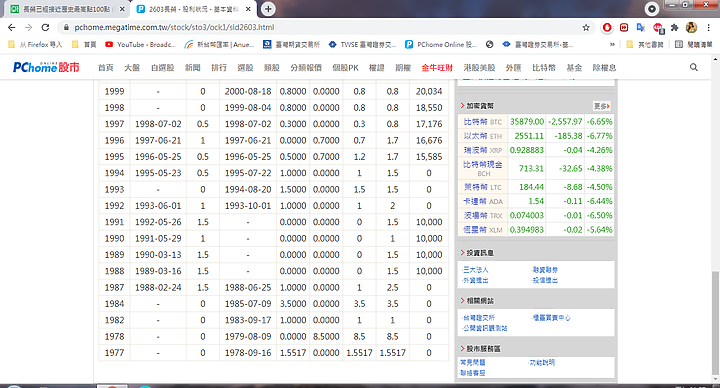Click the user profile avatar
This screenshot has width=720, height=388.
tap(692, 28)
